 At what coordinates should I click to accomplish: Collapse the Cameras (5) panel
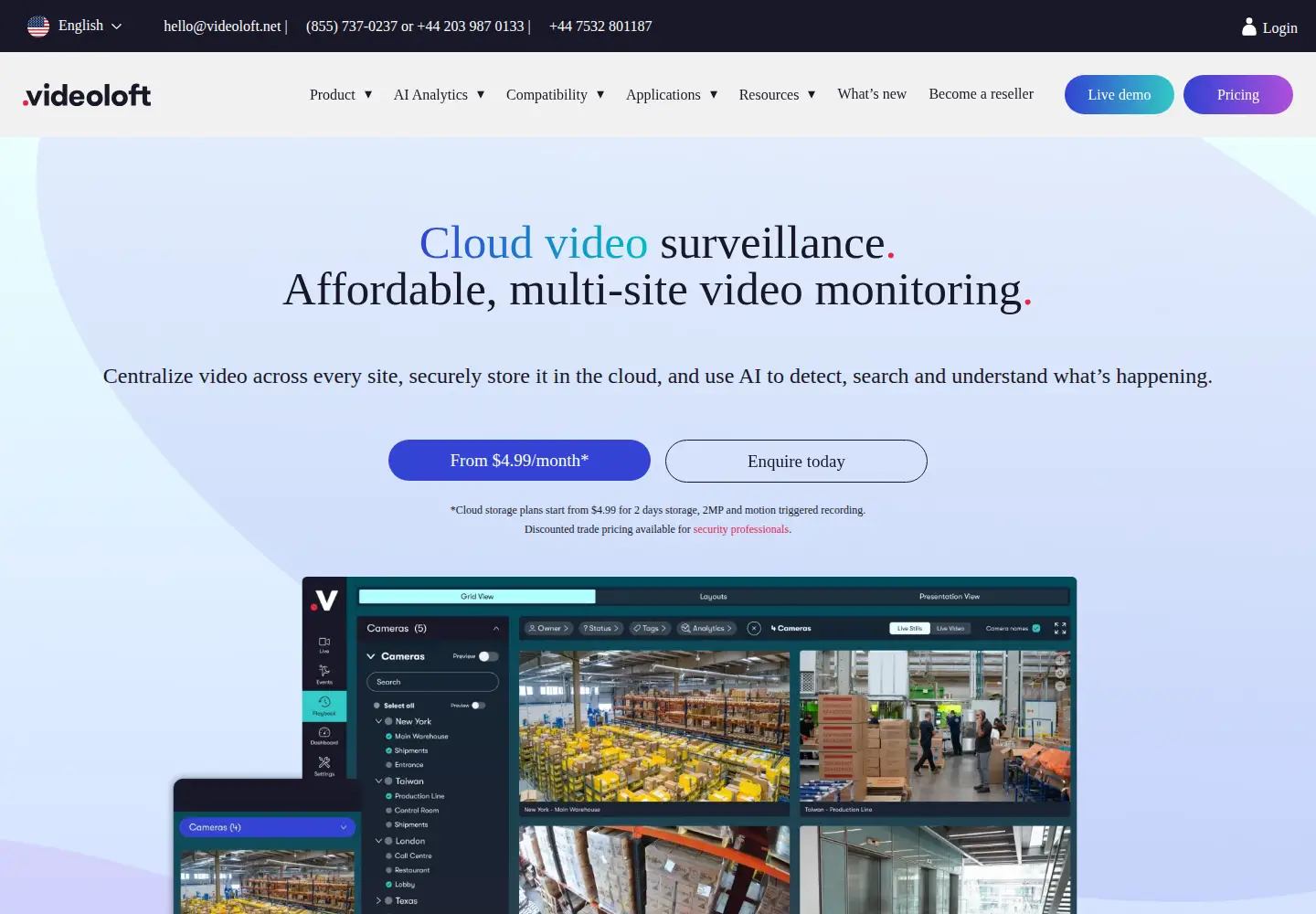(x=496, y=628)
